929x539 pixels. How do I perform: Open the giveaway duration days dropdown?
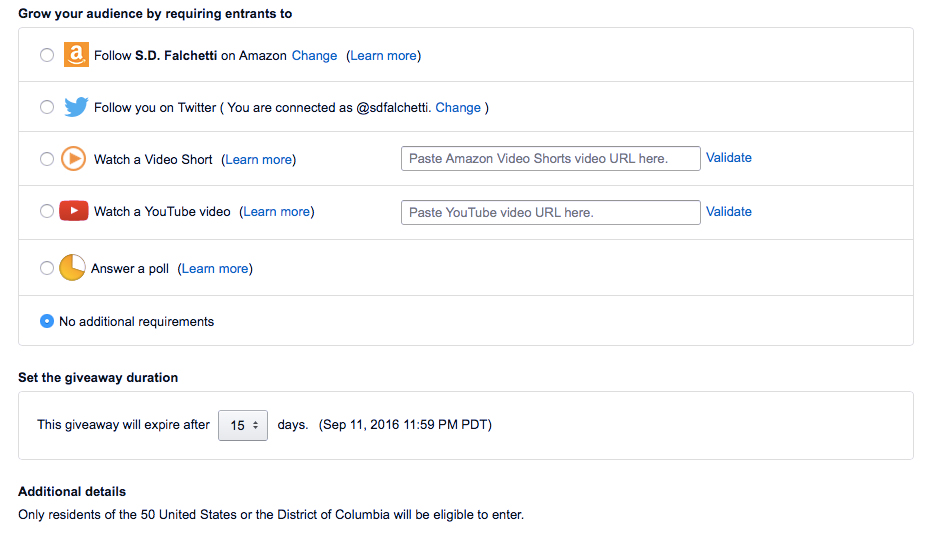pyautogui.click(x=243, y=425)
